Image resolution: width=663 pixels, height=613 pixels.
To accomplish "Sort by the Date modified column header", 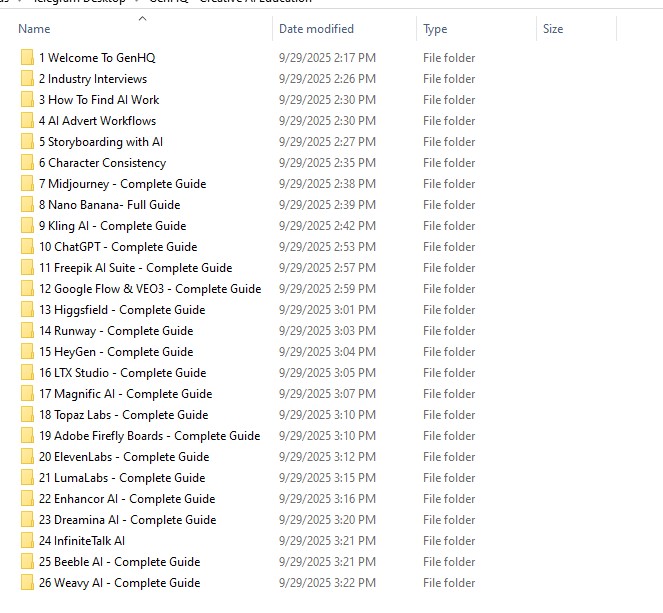I will (x=316, y=29).
